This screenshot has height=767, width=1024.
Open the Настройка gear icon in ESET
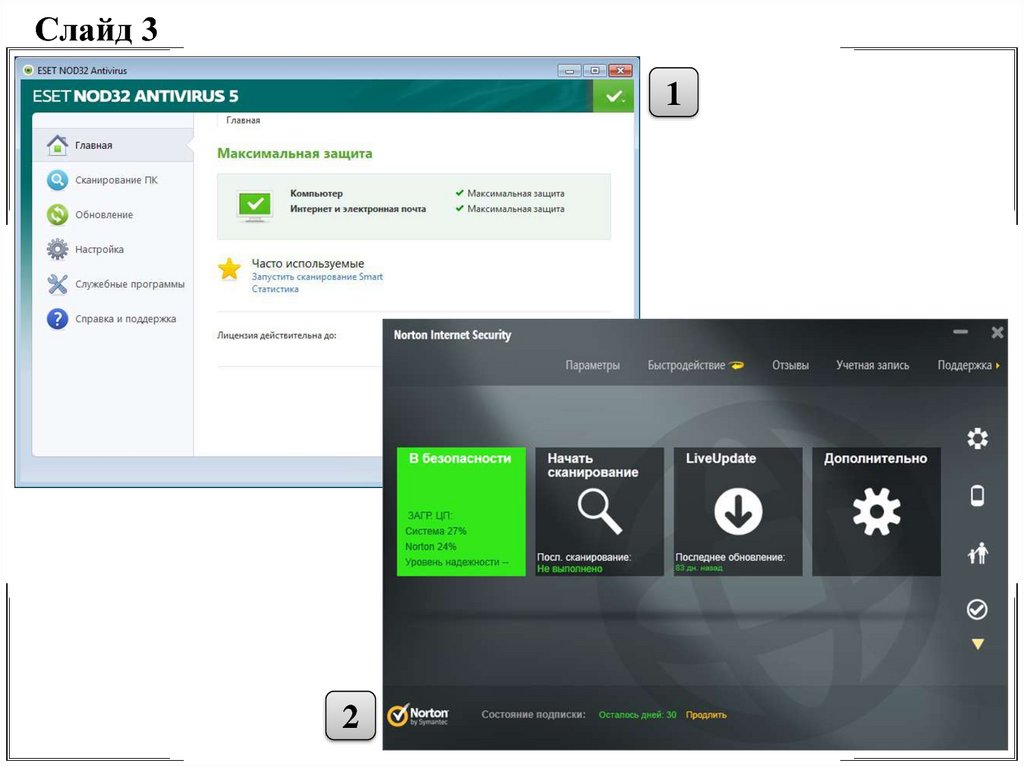click(x=57, y=249)
